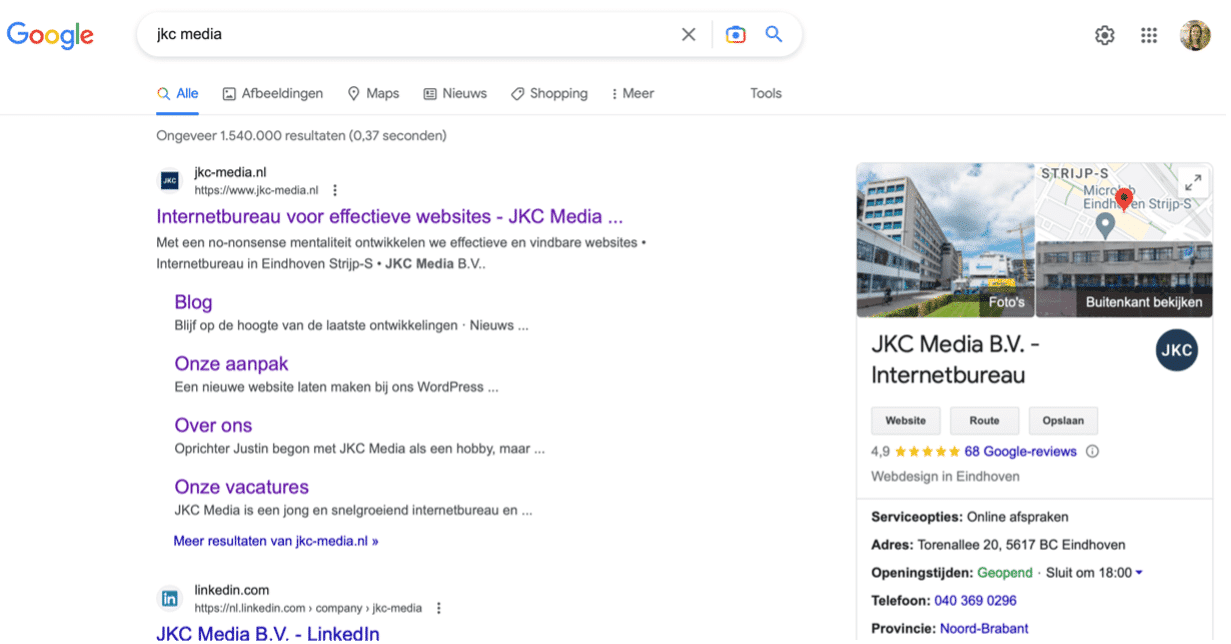Click the Website button
This screenshot has width=1231, height=644.
906,421
